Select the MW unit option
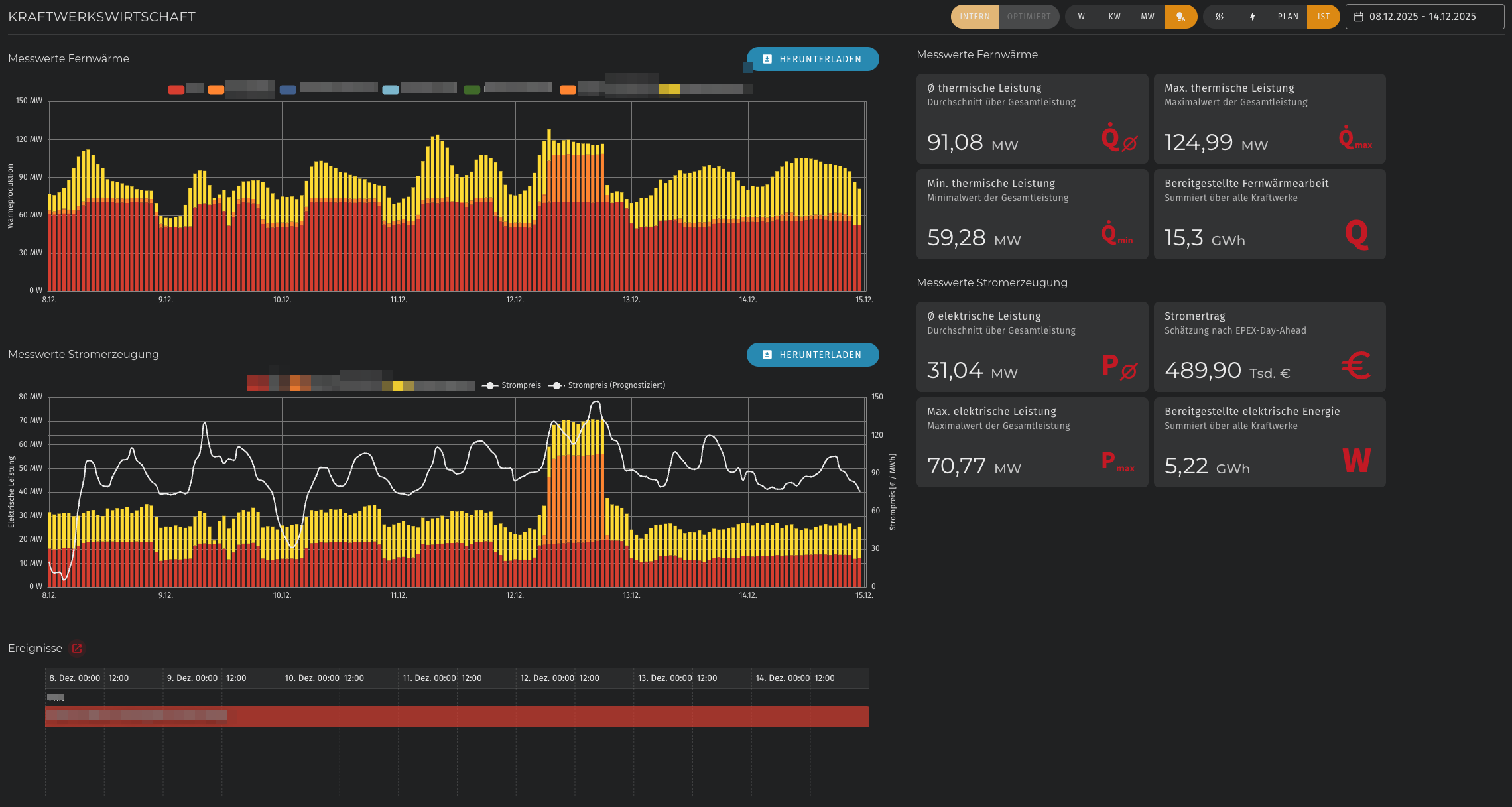Viewport: 1512px width, 807px height. pyautogui.click(x=1147, y=17)
